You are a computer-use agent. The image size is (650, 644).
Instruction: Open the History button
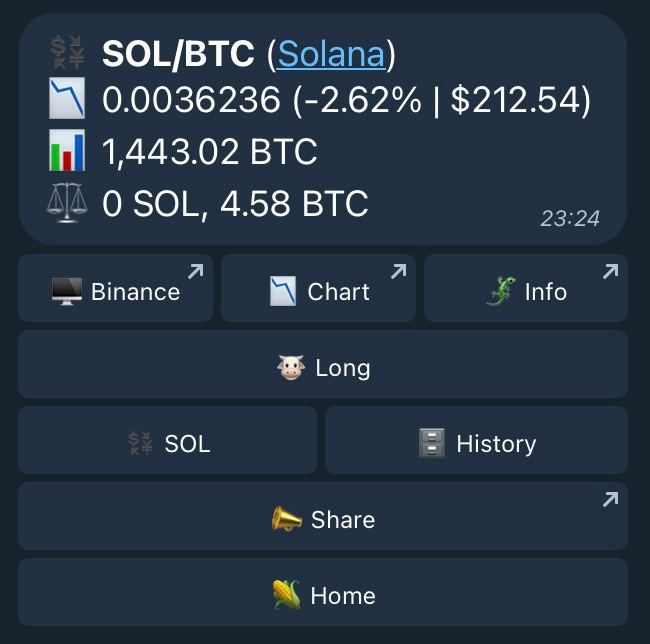coord(476,440)
